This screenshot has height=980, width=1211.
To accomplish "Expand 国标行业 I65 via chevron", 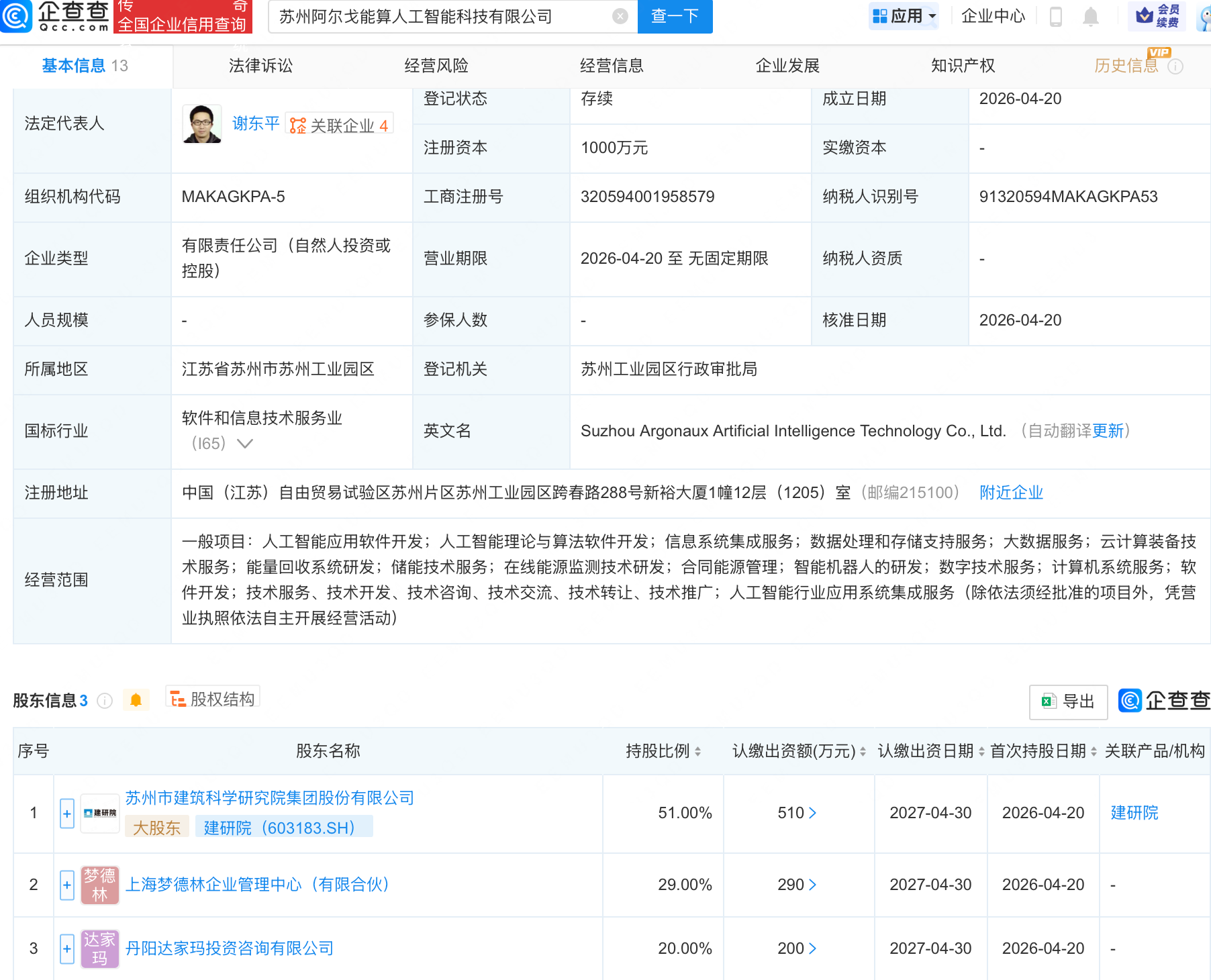I will pos(245,444).
